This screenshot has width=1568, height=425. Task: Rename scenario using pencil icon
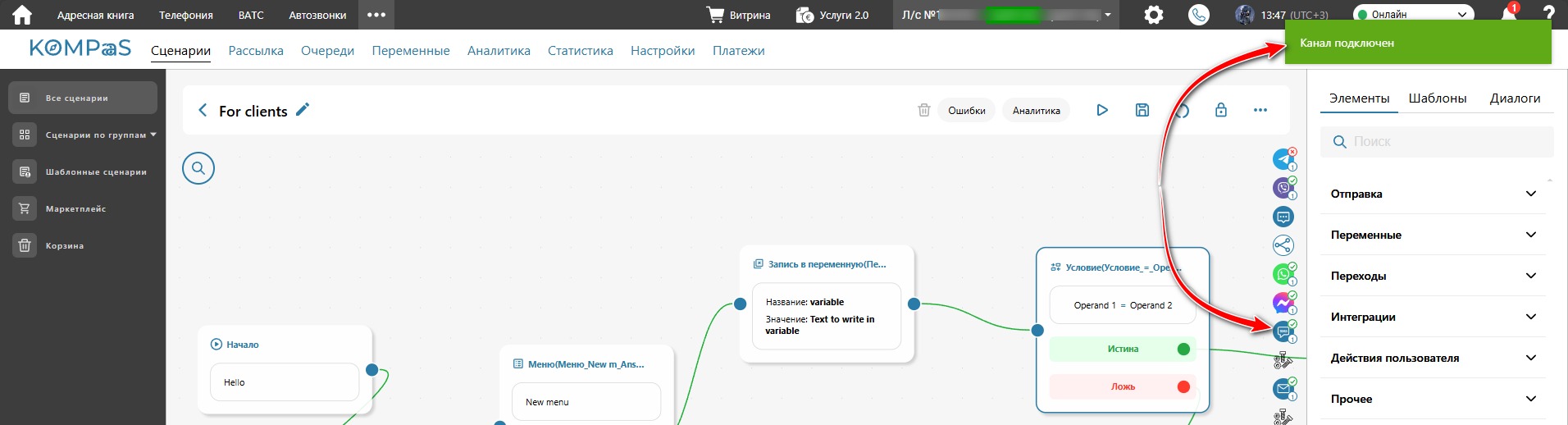click(303, 109)
